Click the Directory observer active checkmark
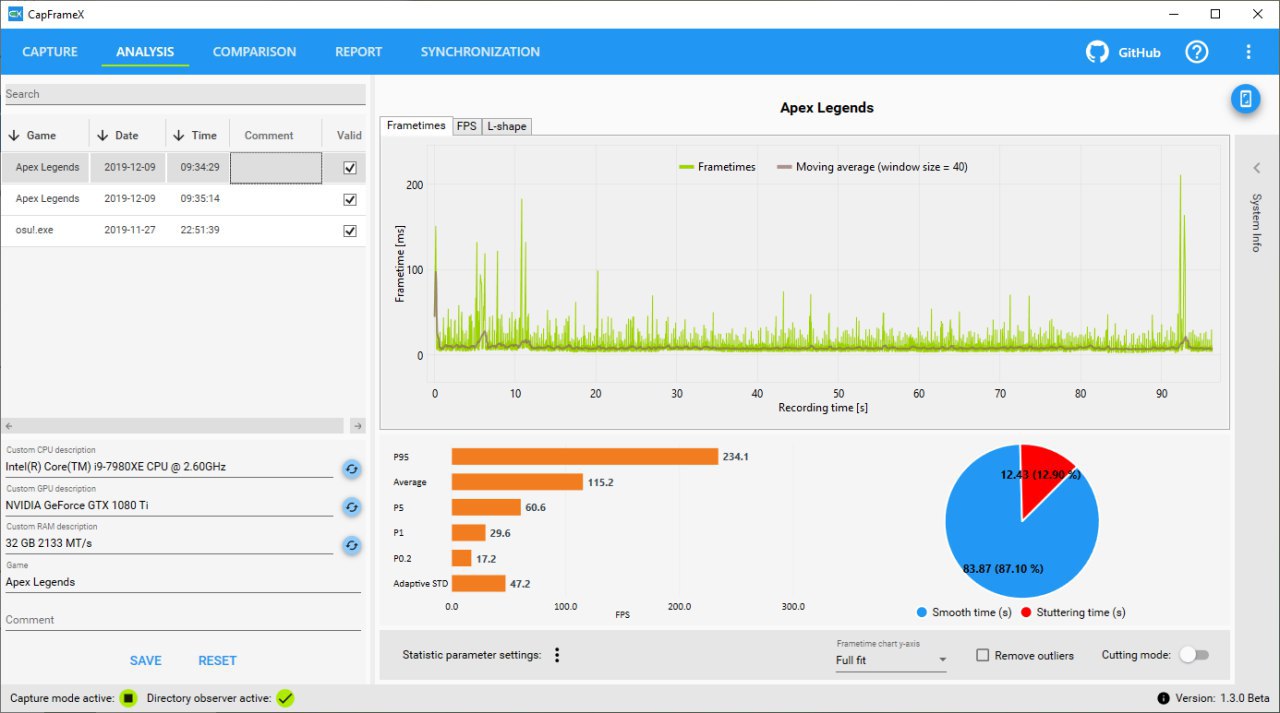Viewport: 1280px width, 713px height. tap(285, 698)
